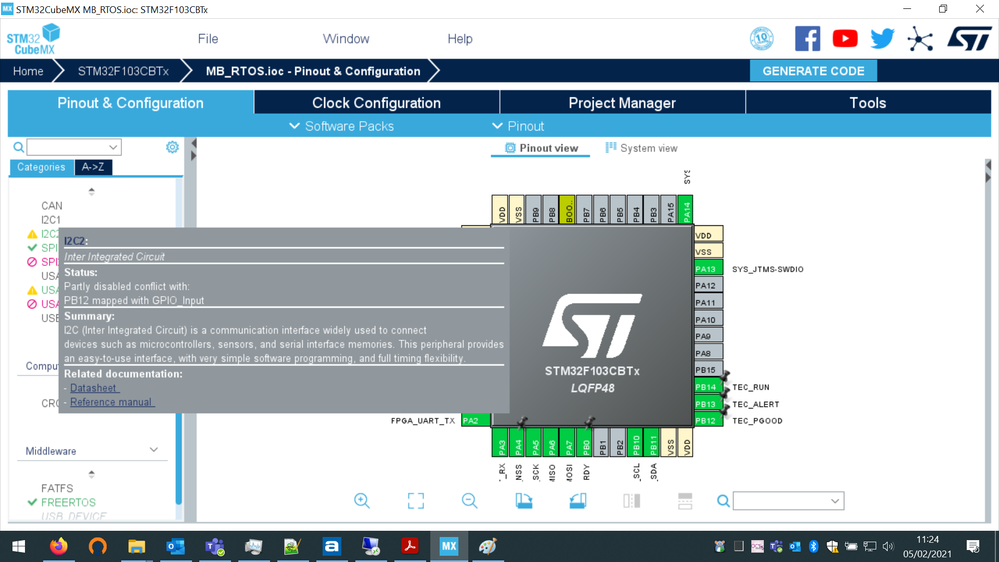Open Microsoft Teams from the taskbar
This screenshot has width=999, height=562.
[215, 546]
